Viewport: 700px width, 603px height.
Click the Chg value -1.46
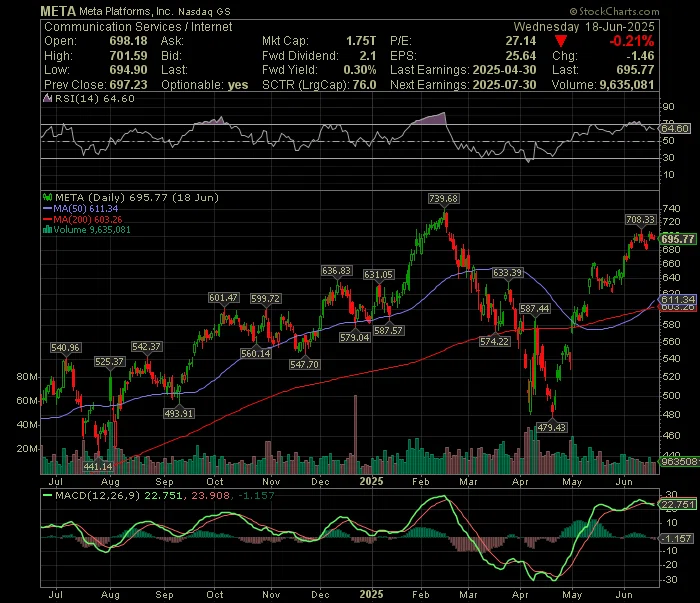pos(640,56)
